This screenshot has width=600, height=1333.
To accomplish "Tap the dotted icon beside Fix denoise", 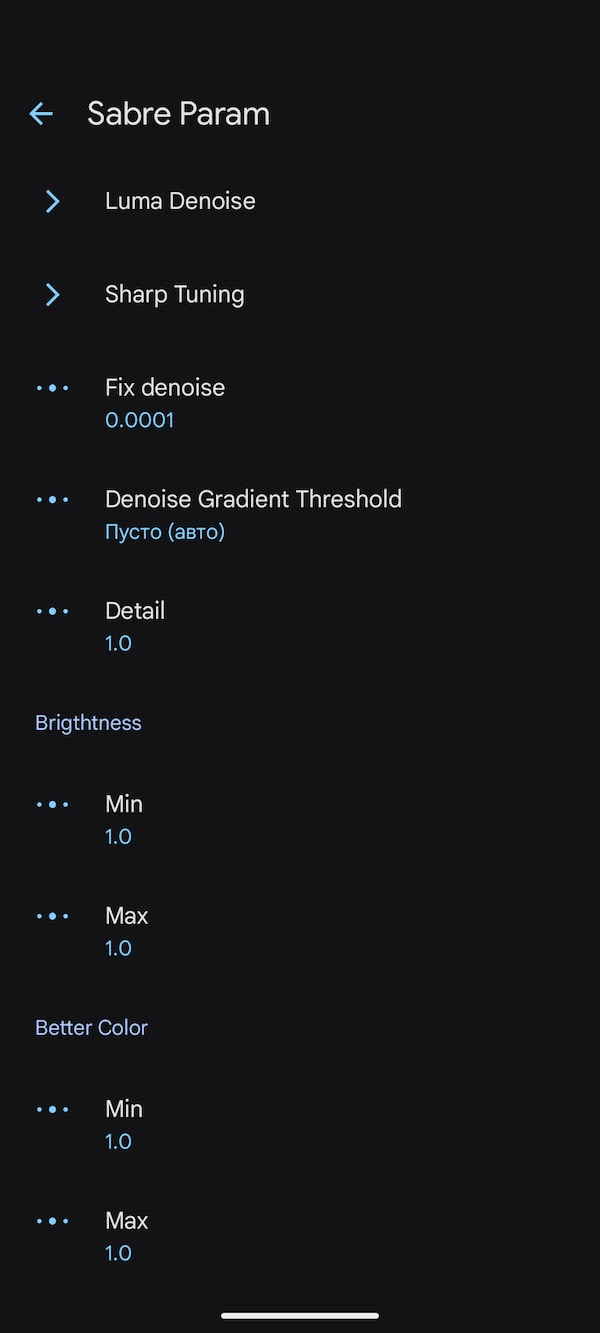I will [52, 387].
